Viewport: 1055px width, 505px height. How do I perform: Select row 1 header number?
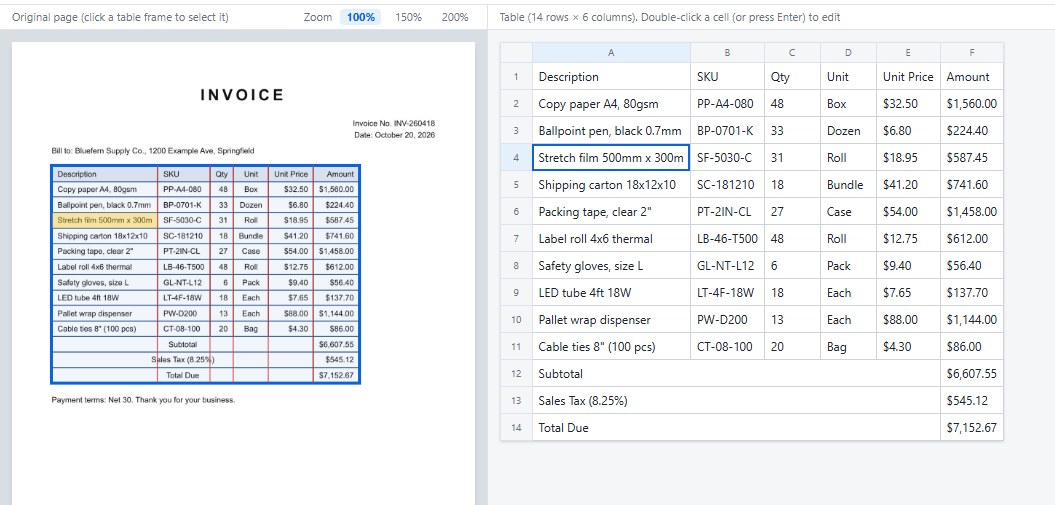[x=516, y=77]
